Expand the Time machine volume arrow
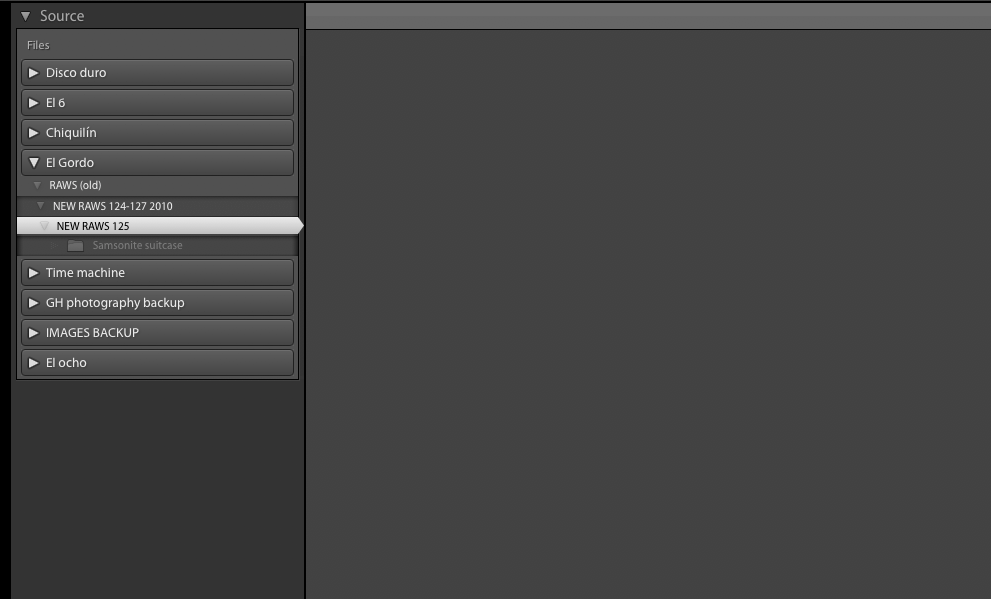991x599 pixels. (33, 273)
